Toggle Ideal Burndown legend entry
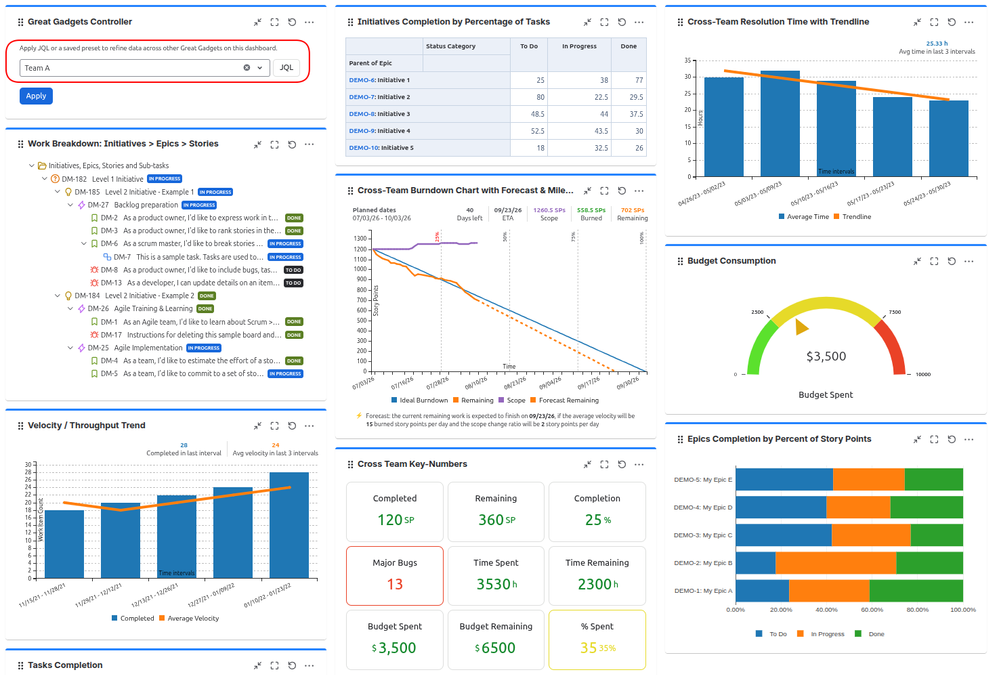Screen dimensions: 999x675 click(x=419, y=400)
